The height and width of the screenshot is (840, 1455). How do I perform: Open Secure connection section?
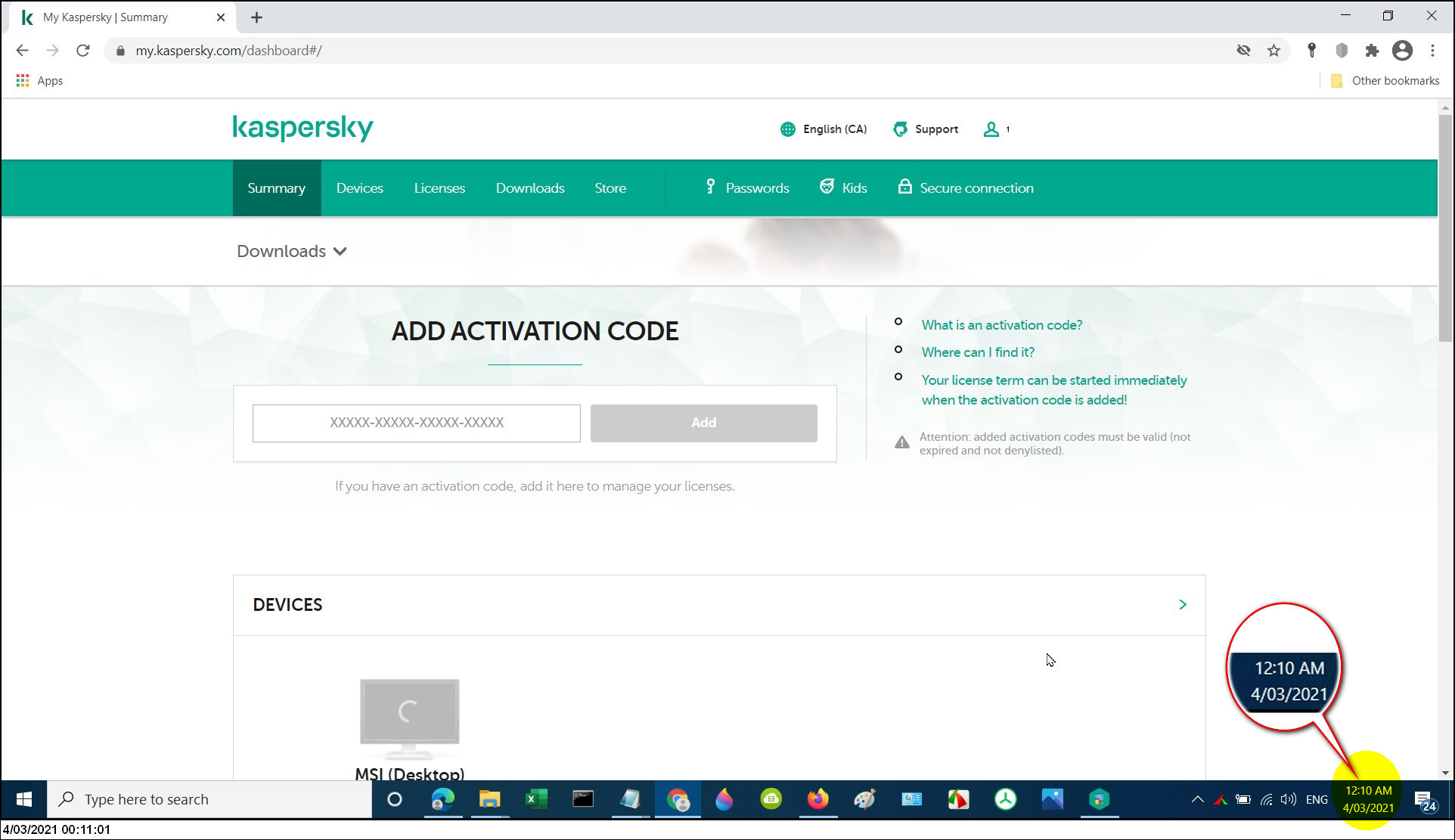966,188
